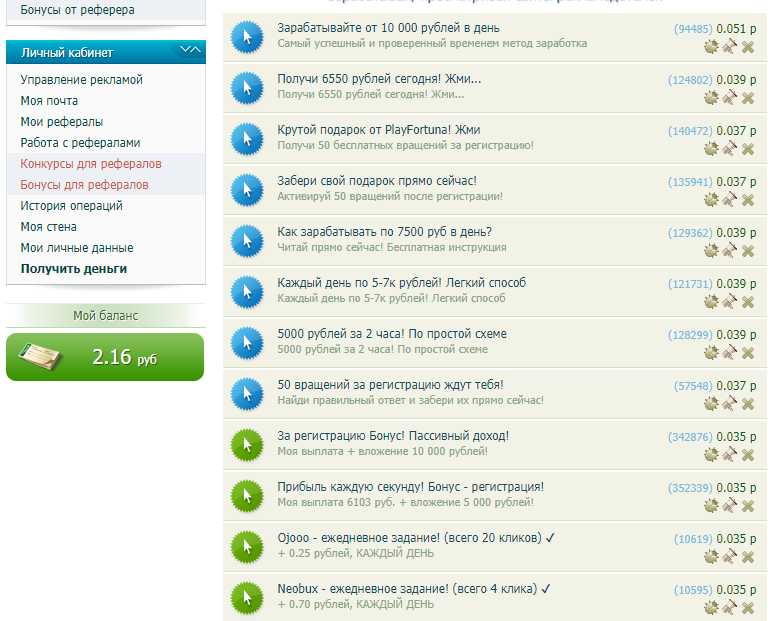771x621 pixels.
Task: Click the green cursor icon for the Neobux task
Action: pos(245,597)
